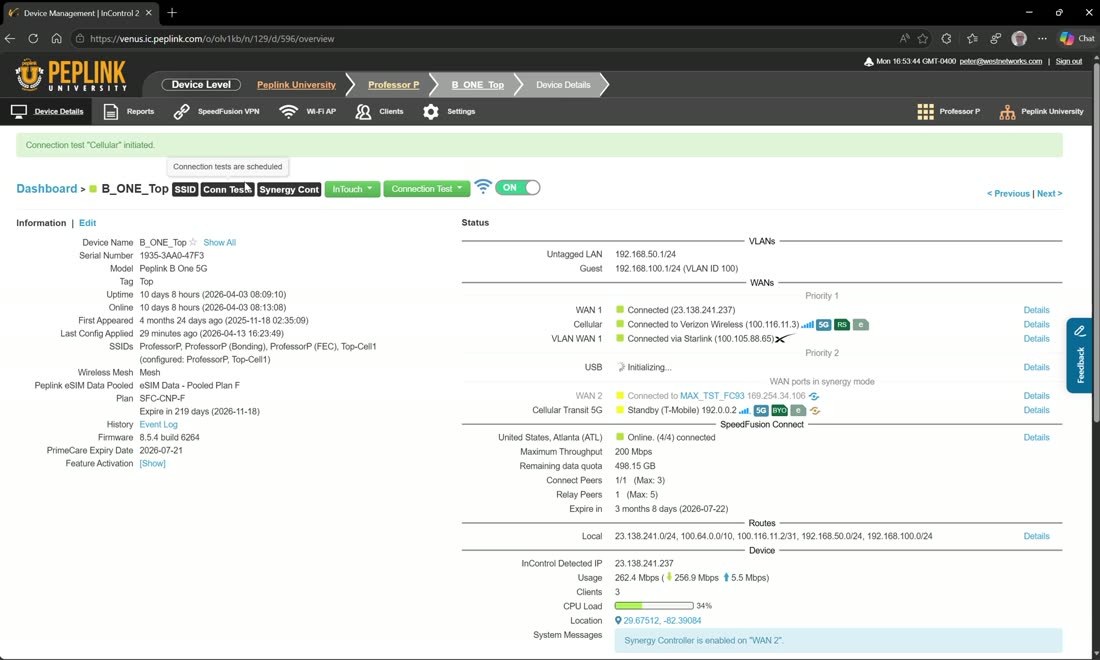The image size is (1100, 660).
Task: Open the Reports icon in navigation bar
Action: point(111,112)
